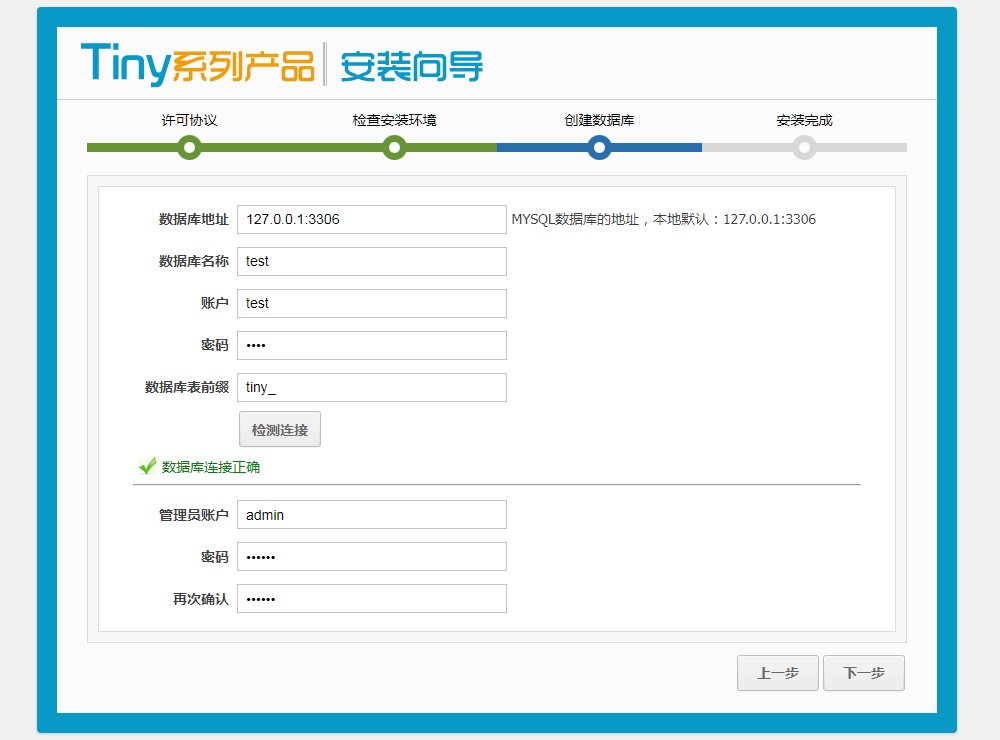Viewport: 1000px width, 740px height.
Task: Click the 安装向导 header title
Action: 411,66
